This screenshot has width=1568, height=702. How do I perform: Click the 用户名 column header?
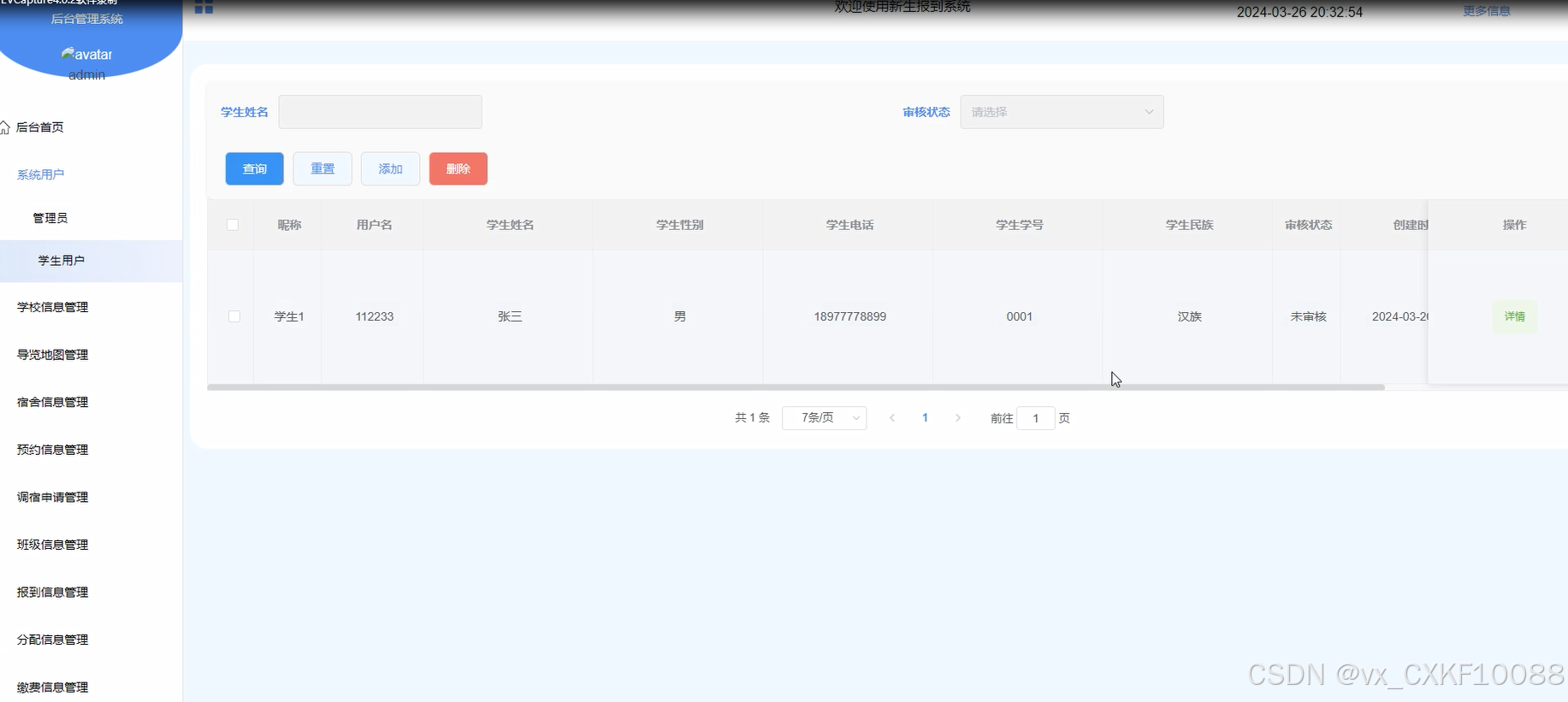point(375,225)
